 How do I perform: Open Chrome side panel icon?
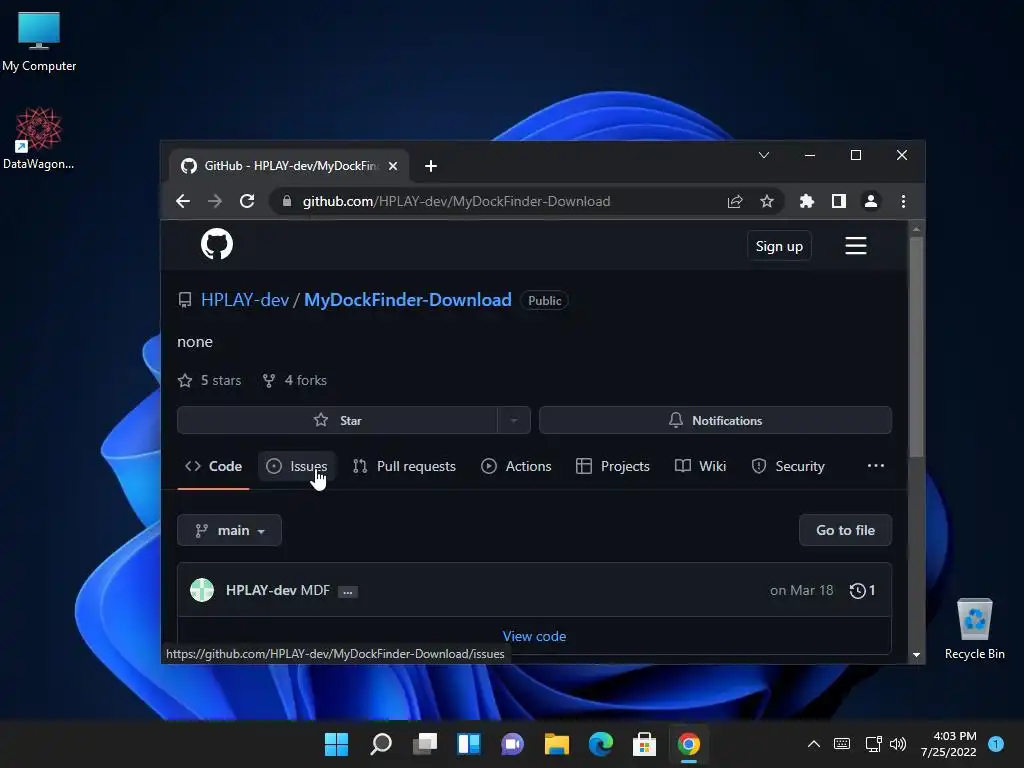pyautogui.click(x=839, y=201)
